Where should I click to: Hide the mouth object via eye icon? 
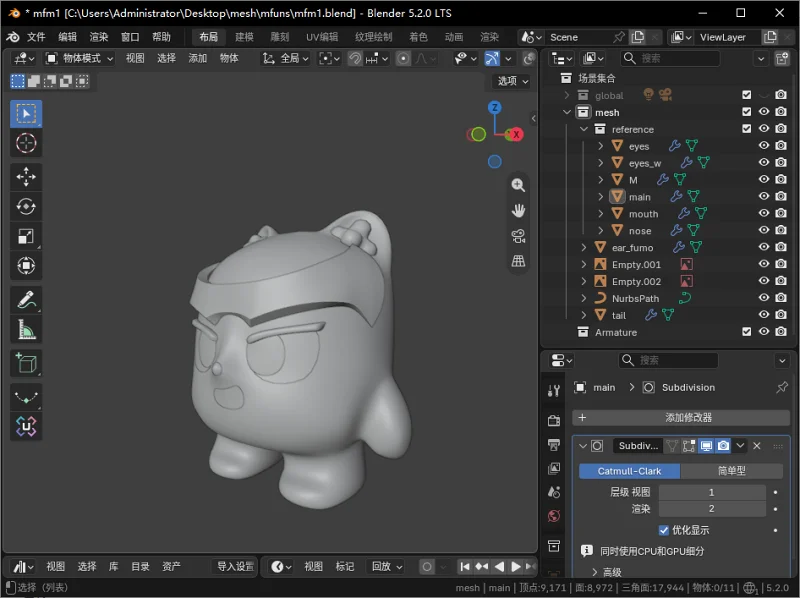click(x=764, y=213)
